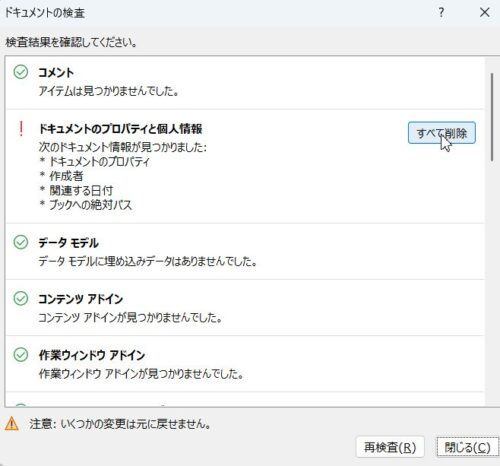Select the コンテンツ アドイン heading
500x466 pixels.
click(x=81, y=299)
